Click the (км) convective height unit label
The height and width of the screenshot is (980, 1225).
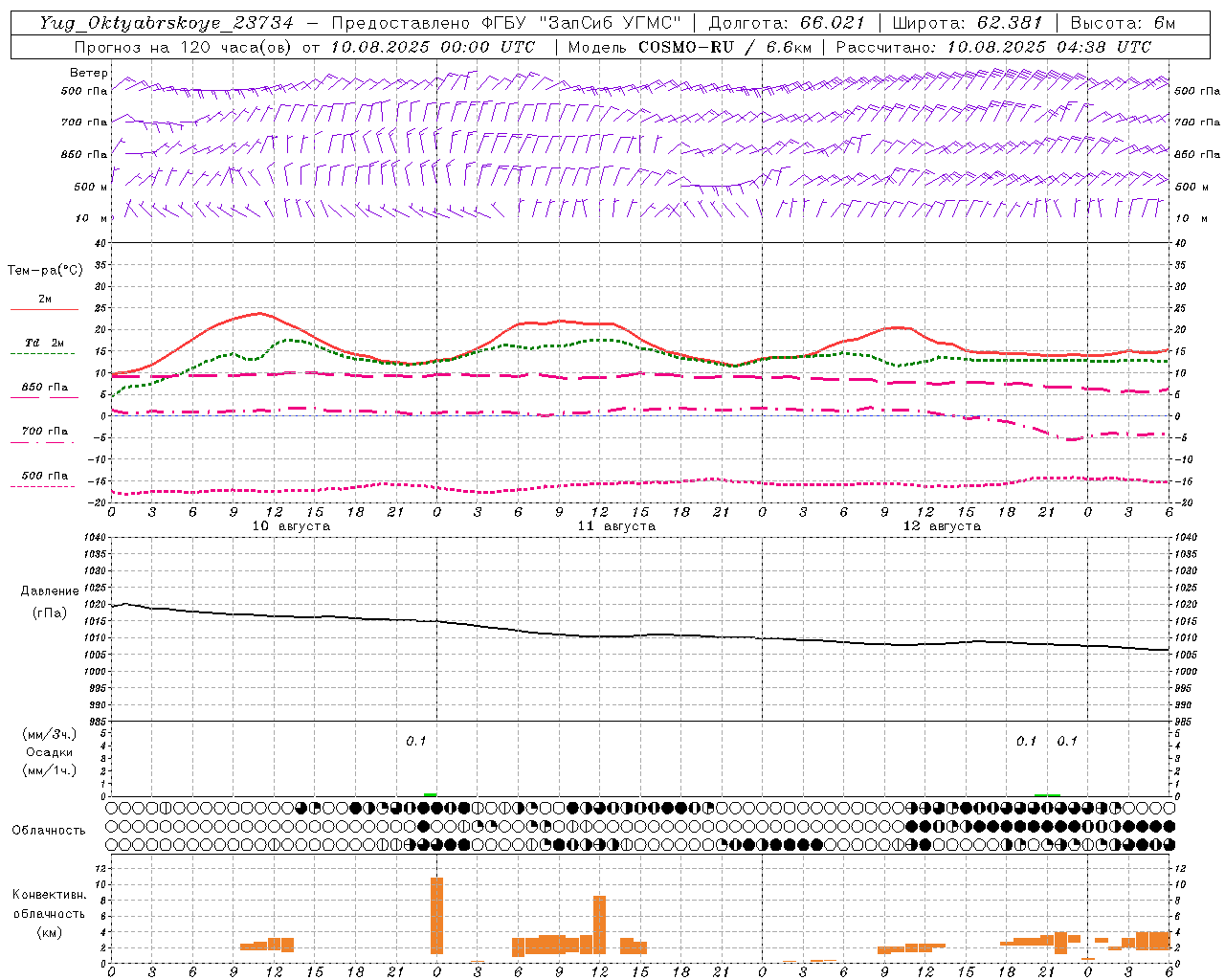pos(49,931)
